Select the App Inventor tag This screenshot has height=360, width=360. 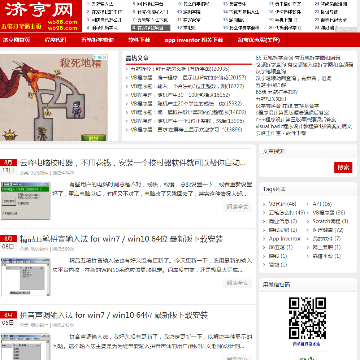click(284, 239)
